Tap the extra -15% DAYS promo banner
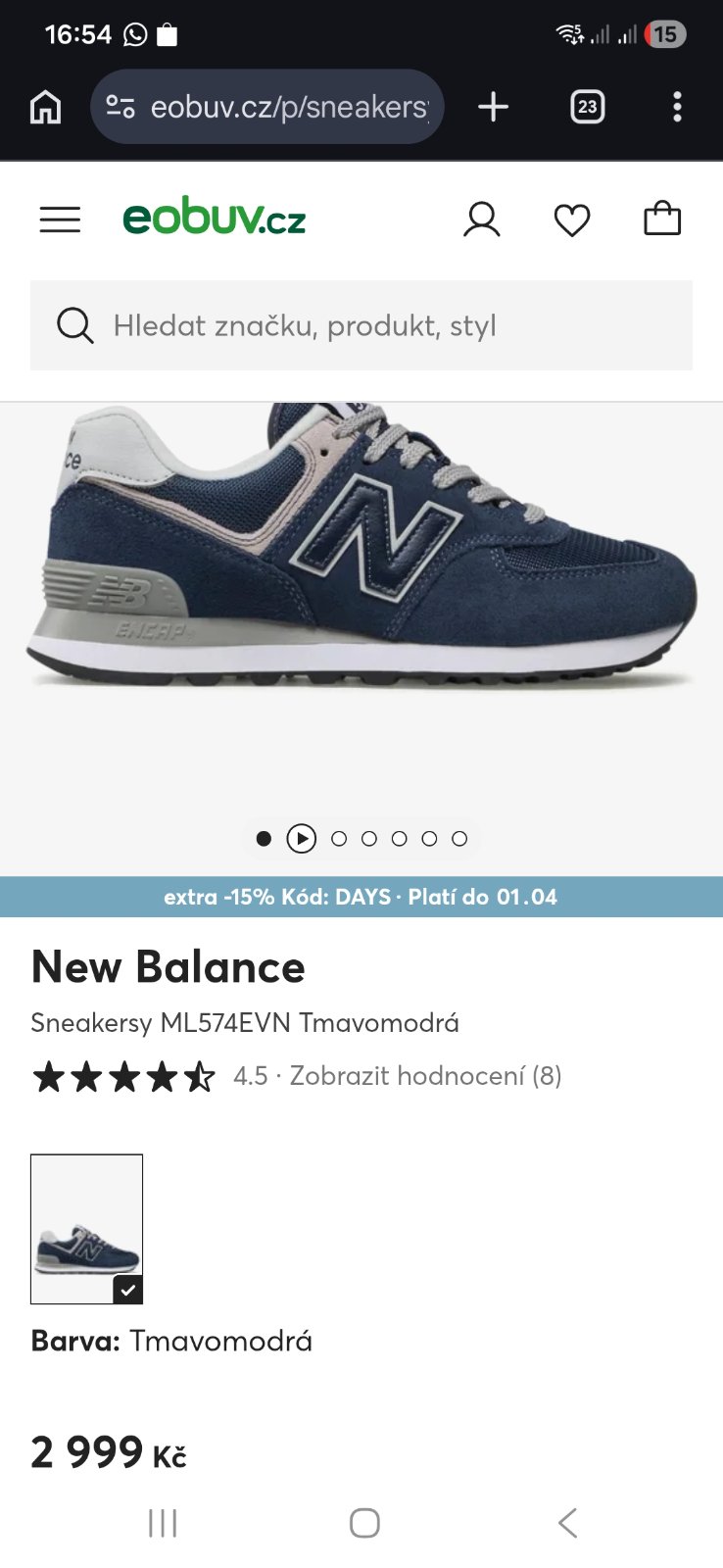 [361, 897]
